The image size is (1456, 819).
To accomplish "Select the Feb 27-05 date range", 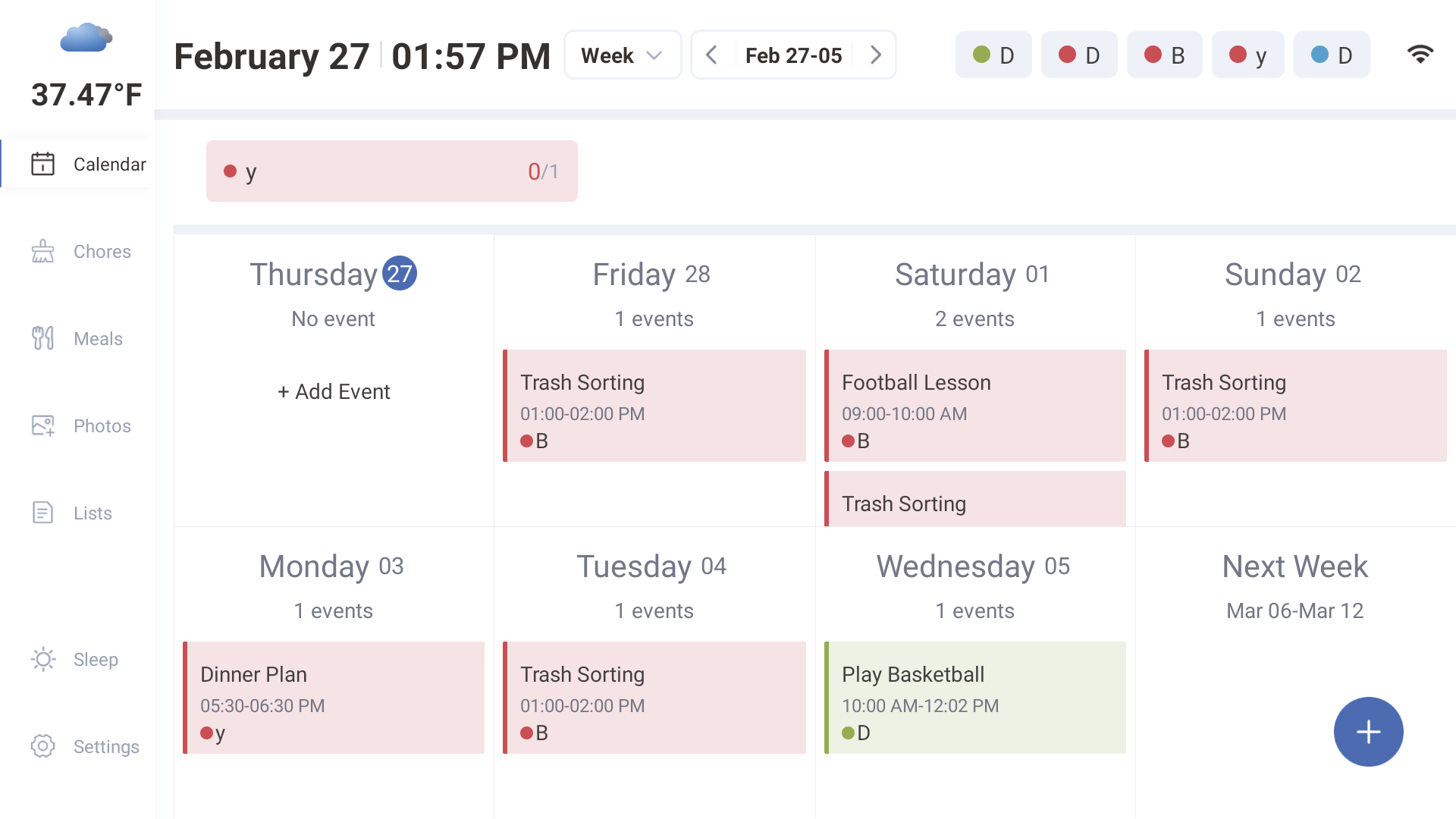I will click(x=793, y=54).
